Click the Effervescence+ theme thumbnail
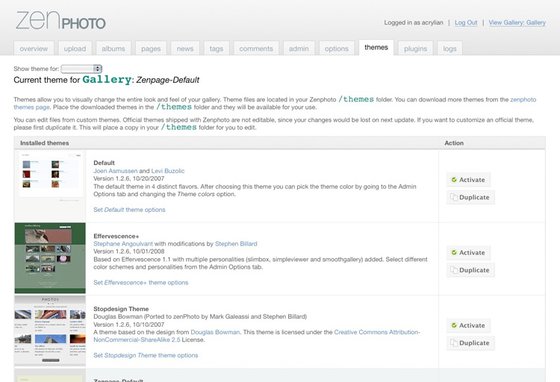This screenshot has width=560, height=382. (x=50, y=258)
